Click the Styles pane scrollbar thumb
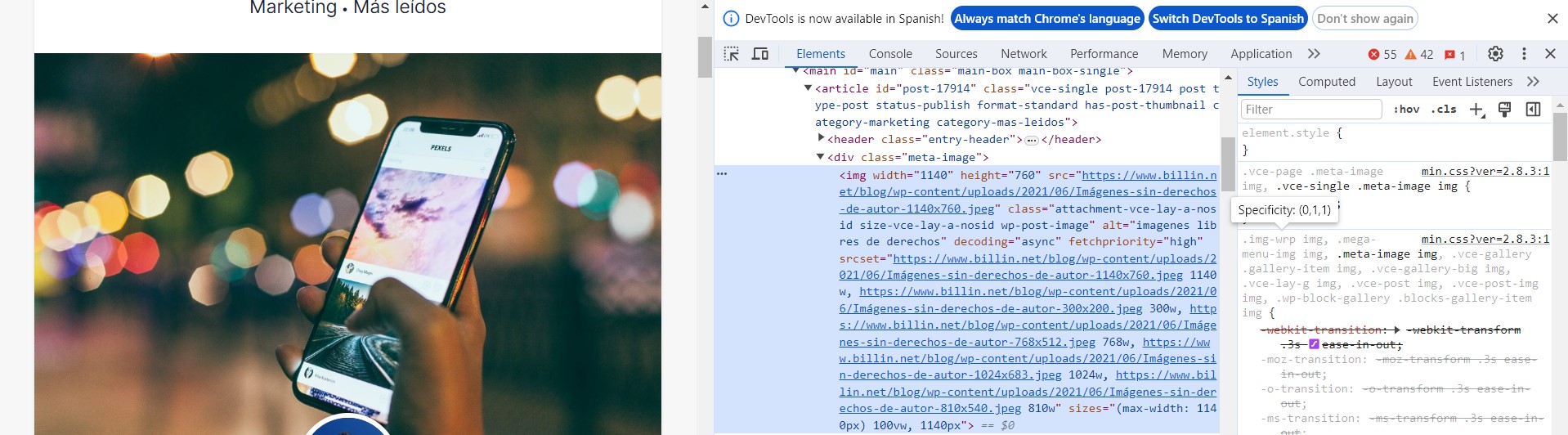1568x435 pixels. click(x=1560, y=137)
